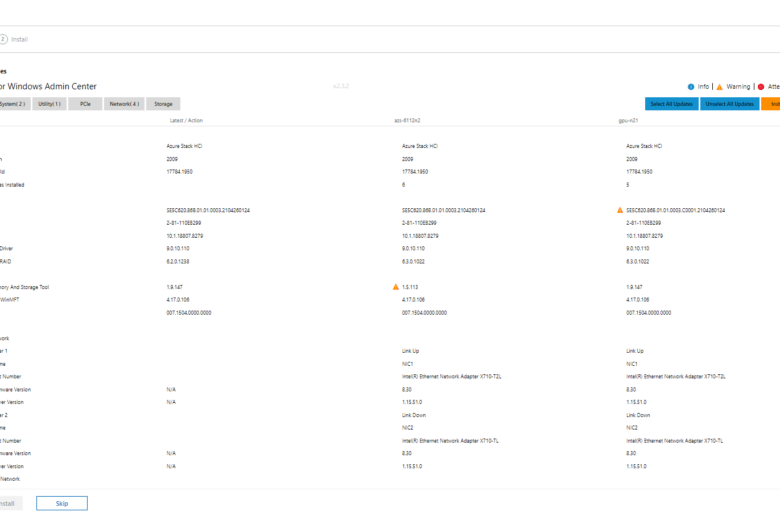Image resolution: width=780 pixels, height=516 pixels.
Task: Click Link Up under azs-6112n2
Action: pyautogui.click(x=410, y=351)
